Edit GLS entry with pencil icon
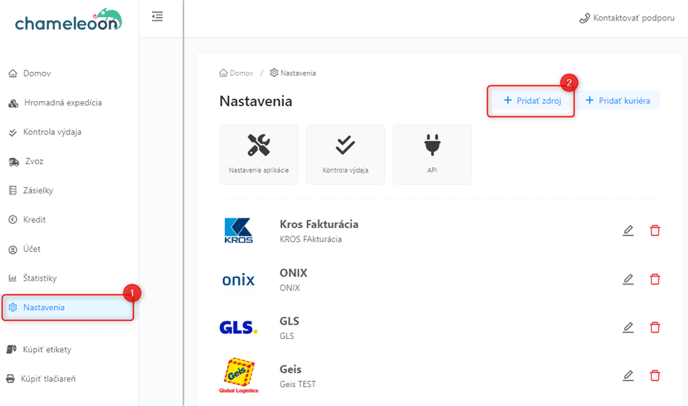Viewport: 688px width, 406px height. (x=628, y=327)
